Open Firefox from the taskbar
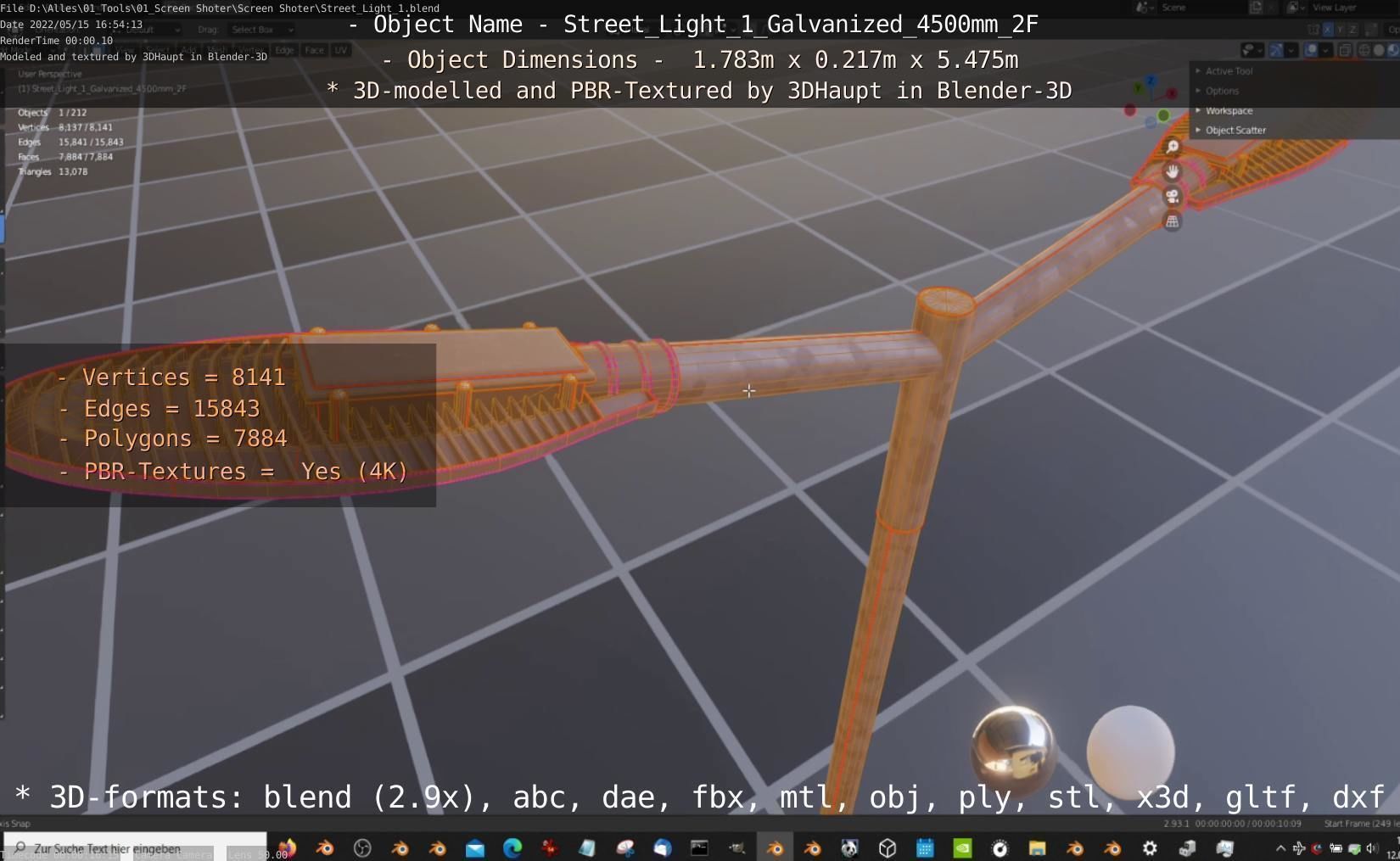Viewport: 1400px width, 861px height. (x=287, y=847)
